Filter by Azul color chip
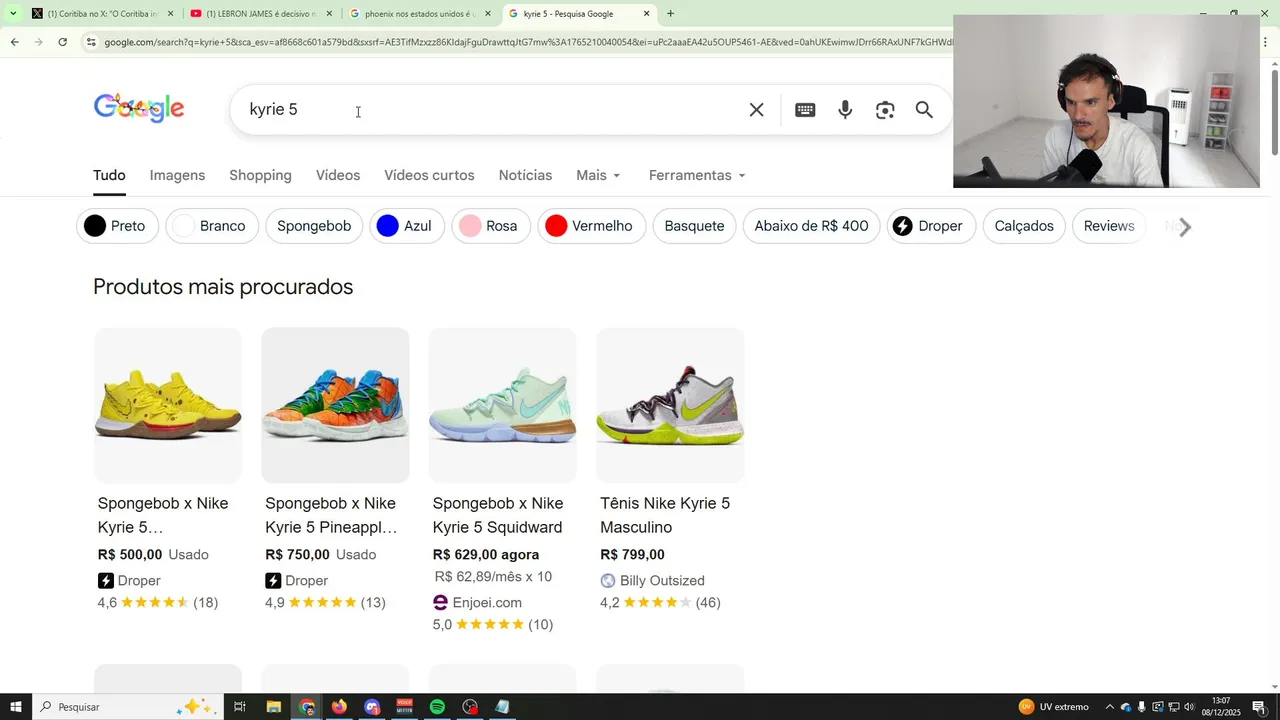 tap(406, 226)
